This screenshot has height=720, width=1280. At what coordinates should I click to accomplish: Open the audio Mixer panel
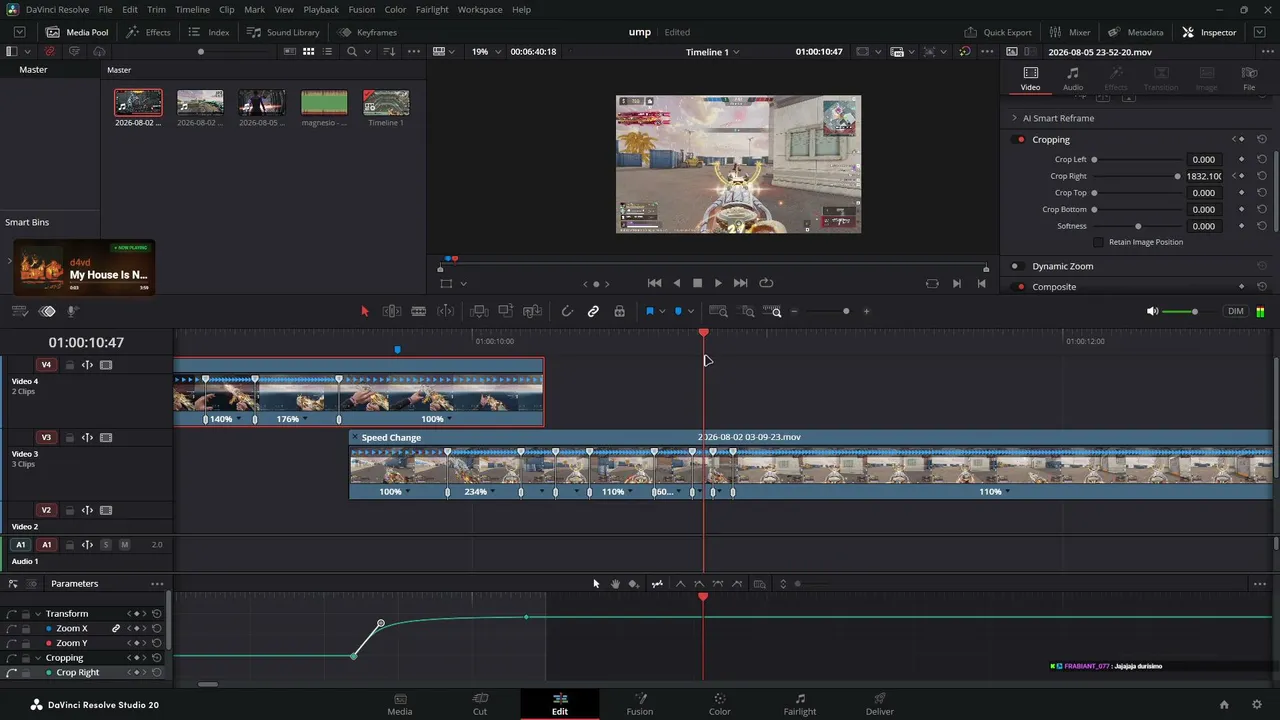1069,32
